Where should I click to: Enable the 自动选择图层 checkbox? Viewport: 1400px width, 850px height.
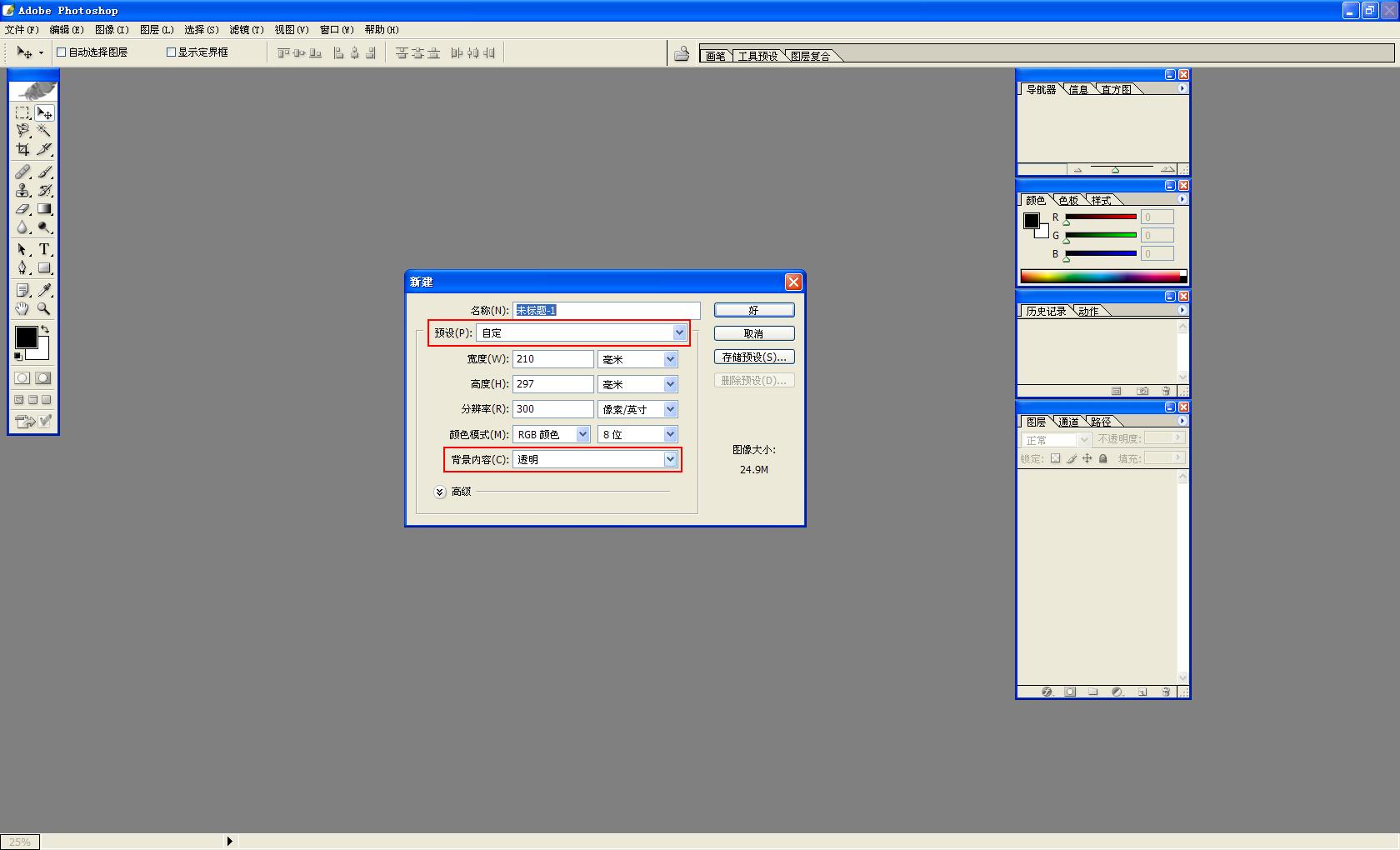[61, 52]
